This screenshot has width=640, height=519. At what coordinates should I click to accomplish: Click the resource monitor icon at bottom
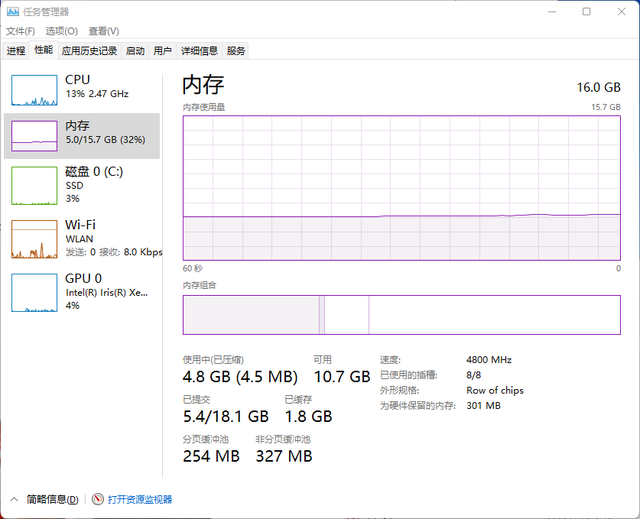click(x=97, y=499)
